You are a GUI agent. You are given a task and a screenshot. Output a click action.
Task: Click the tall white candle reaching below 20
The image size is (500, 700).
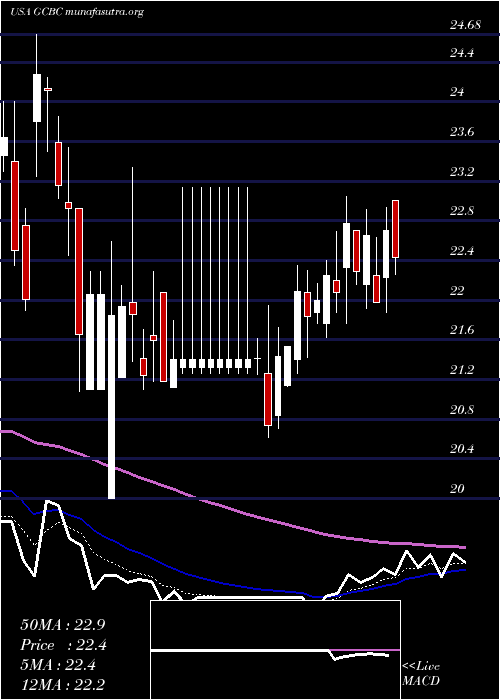(x=111, y=406)
